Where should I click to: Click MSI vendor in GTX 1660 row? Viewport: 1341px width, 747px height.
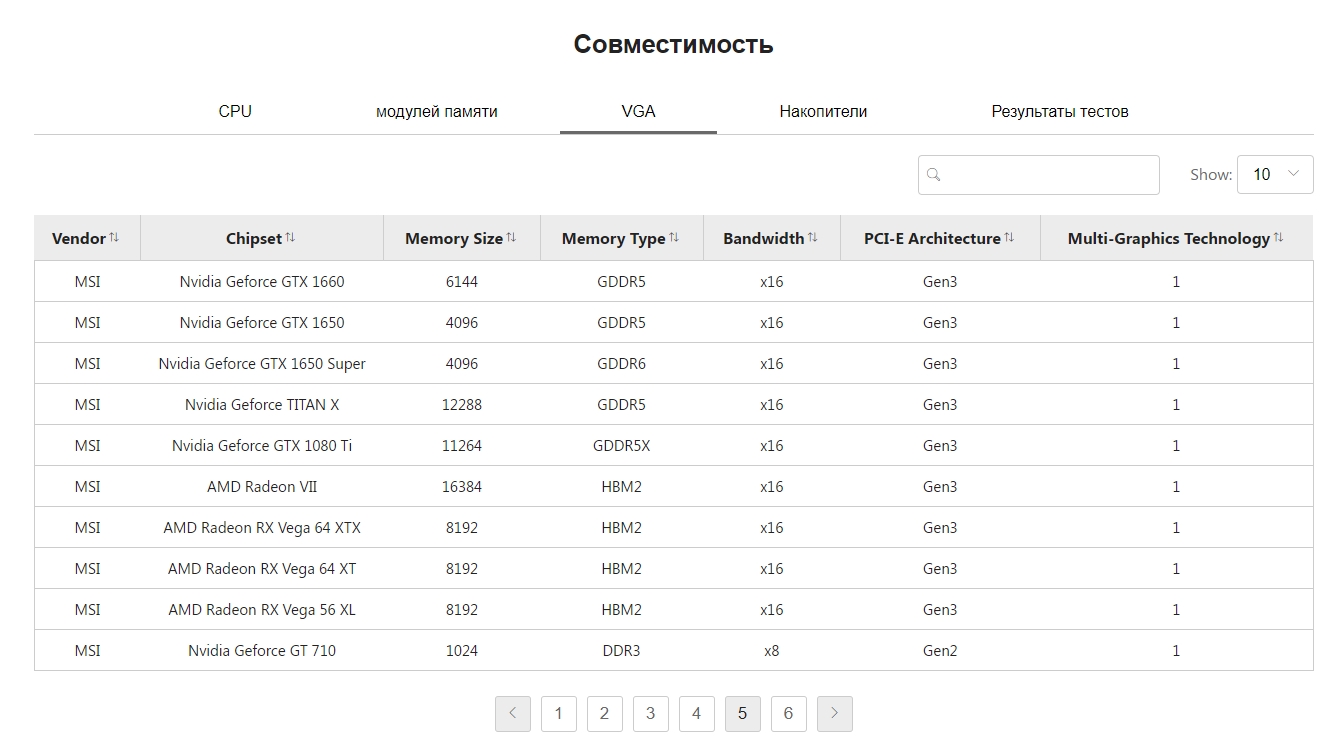88,282
